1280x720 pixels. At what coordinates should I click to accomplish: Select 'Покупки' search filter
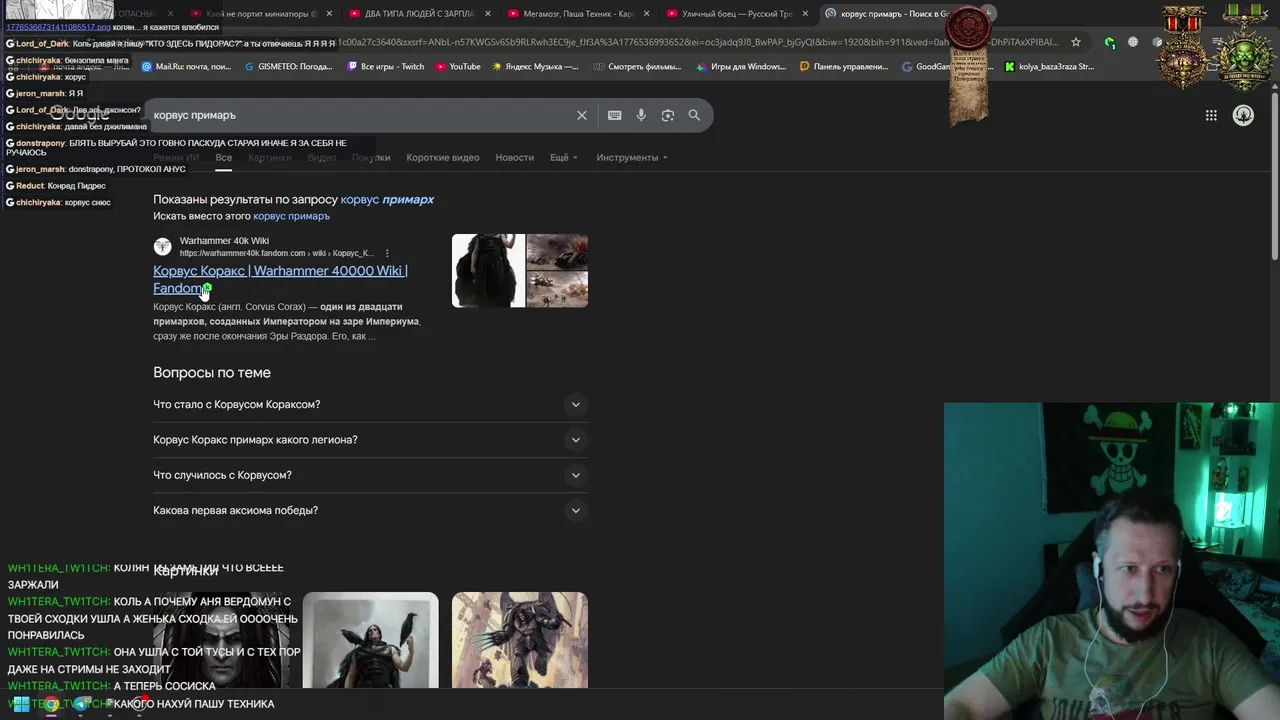pos(371,158)
